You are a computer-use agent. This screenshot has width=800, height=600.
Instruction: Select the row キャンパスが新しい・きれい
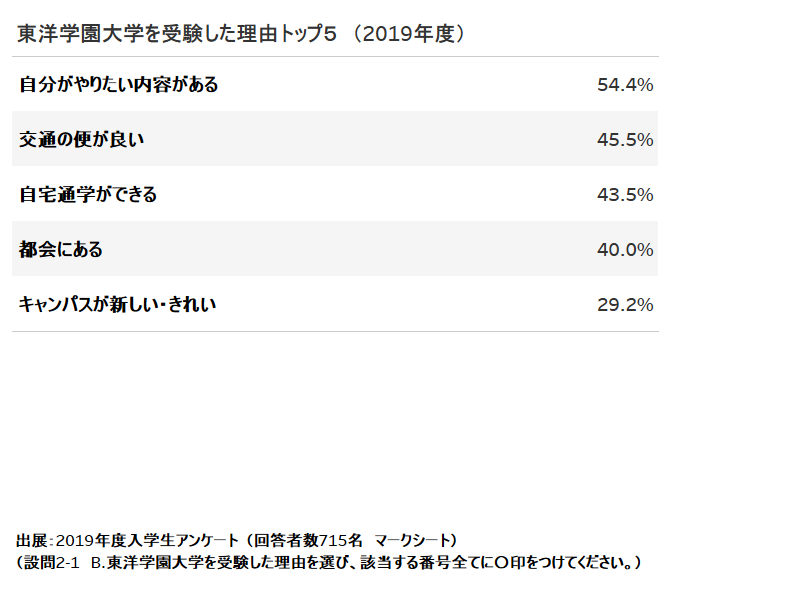click(335, 304)
